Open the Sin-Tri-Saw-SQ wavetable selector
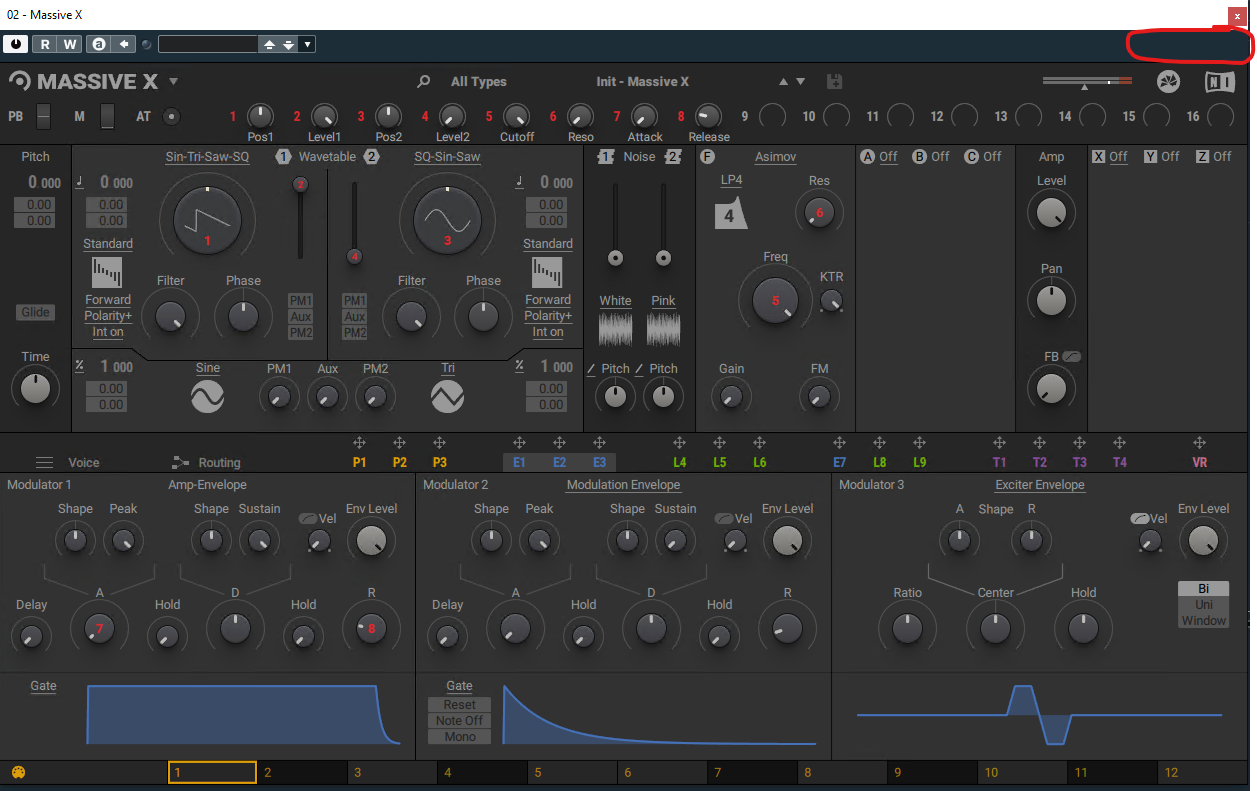 [207, 157]
